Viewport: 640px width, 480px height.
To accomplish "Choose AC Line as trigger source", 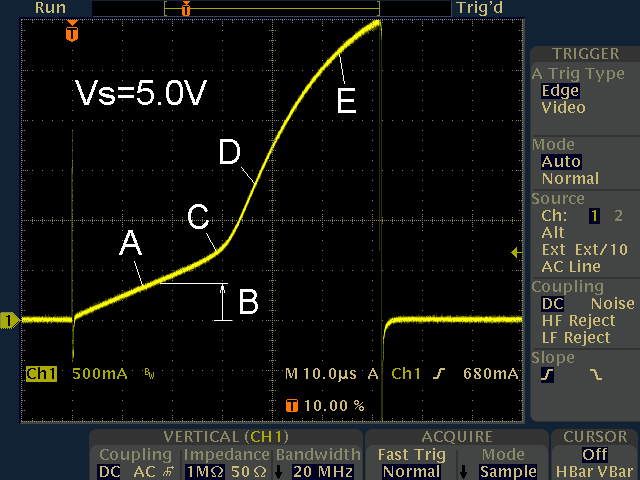I will (571, 267).
